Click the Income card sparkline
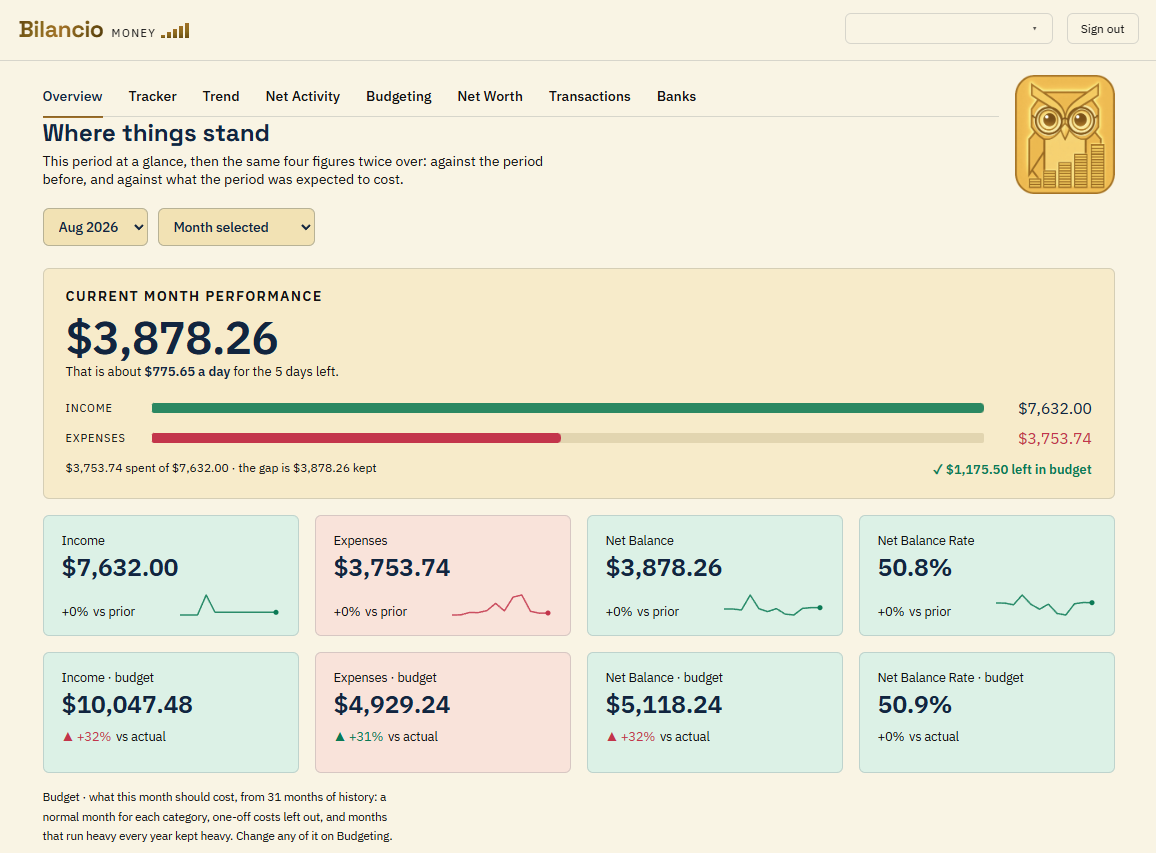Screen dimensions: 1156x853 (x=229, y=605)
